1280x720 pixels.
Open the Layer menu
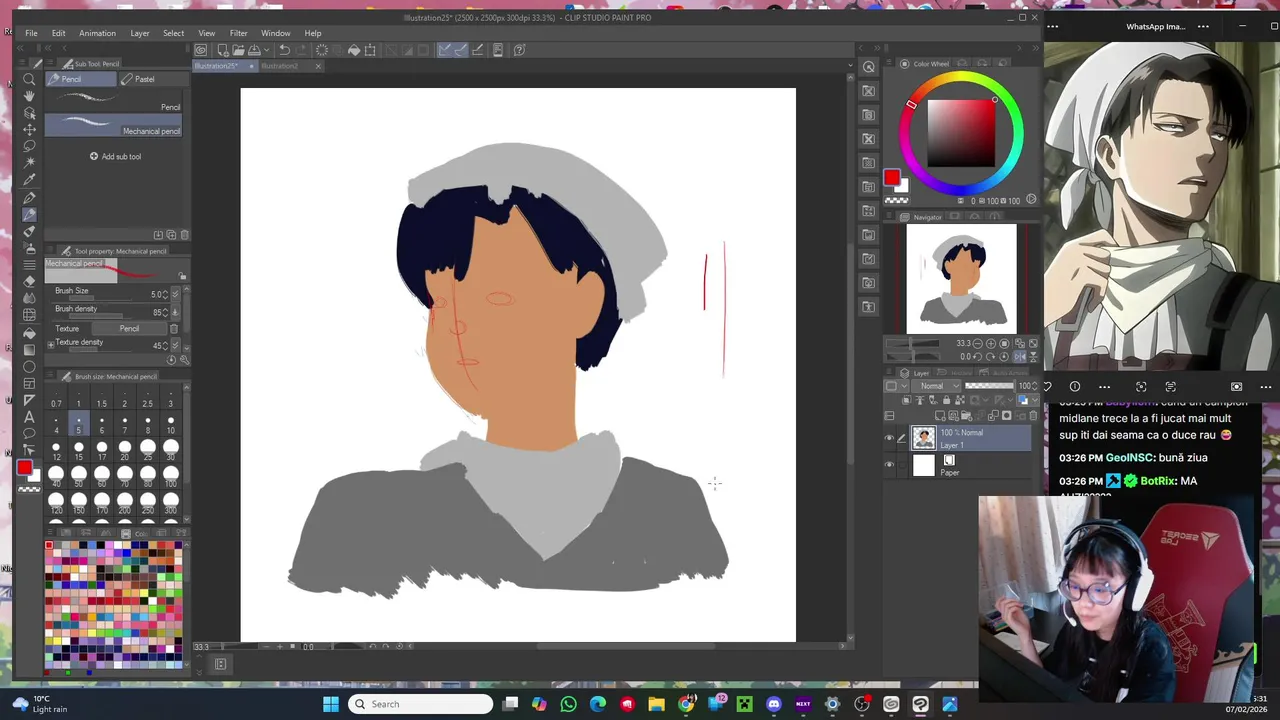pos(140,33)
